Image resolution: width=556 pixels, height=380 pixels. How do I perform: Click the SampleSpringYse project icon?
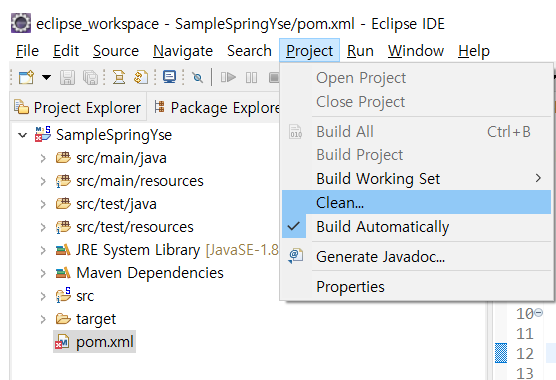[43, 134]
